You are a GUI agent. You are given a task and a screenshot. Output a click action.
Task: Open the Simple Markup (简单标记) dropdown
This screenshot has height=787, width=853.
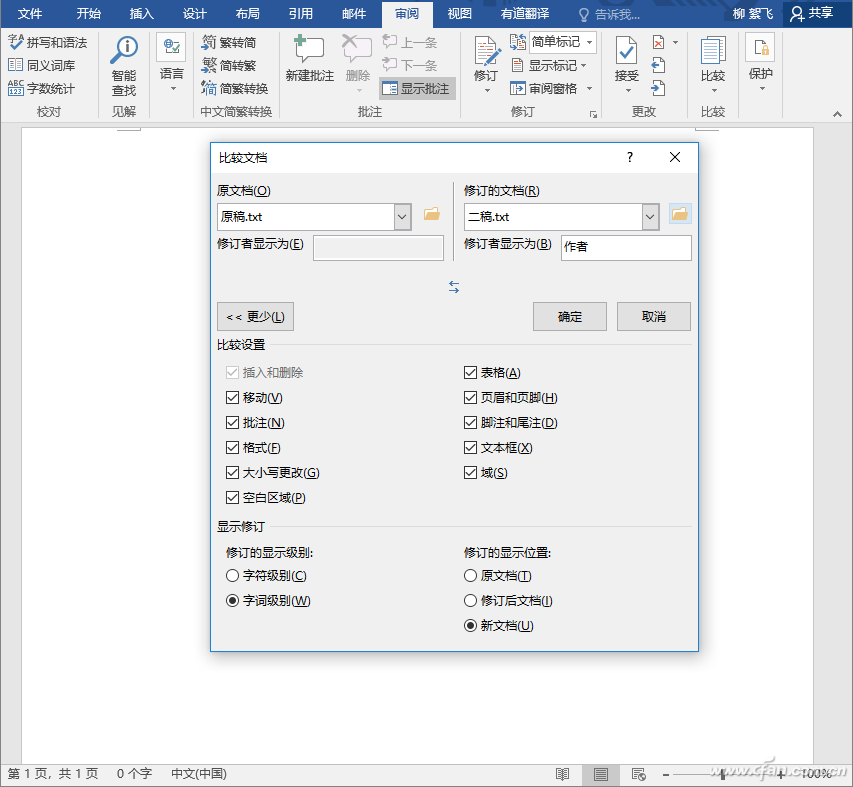(590, 42)
